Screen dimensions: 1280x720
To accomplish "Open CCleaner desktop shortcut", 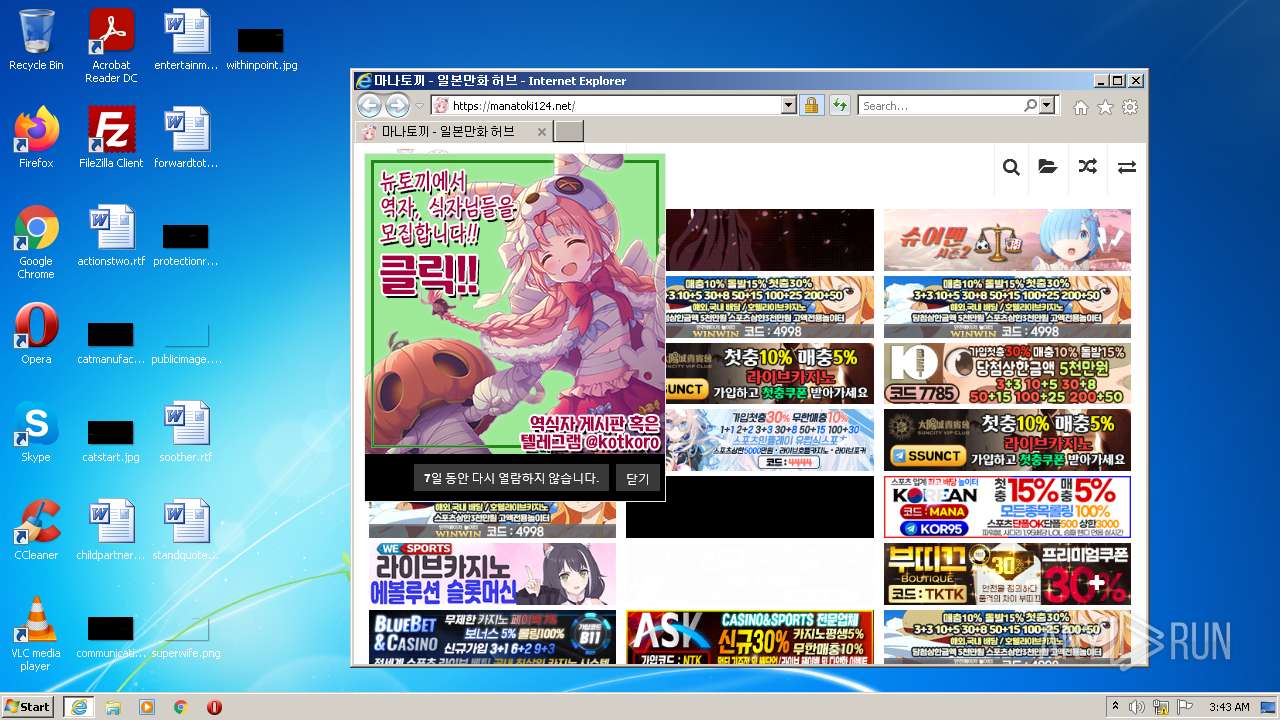I will click(36, 530).
